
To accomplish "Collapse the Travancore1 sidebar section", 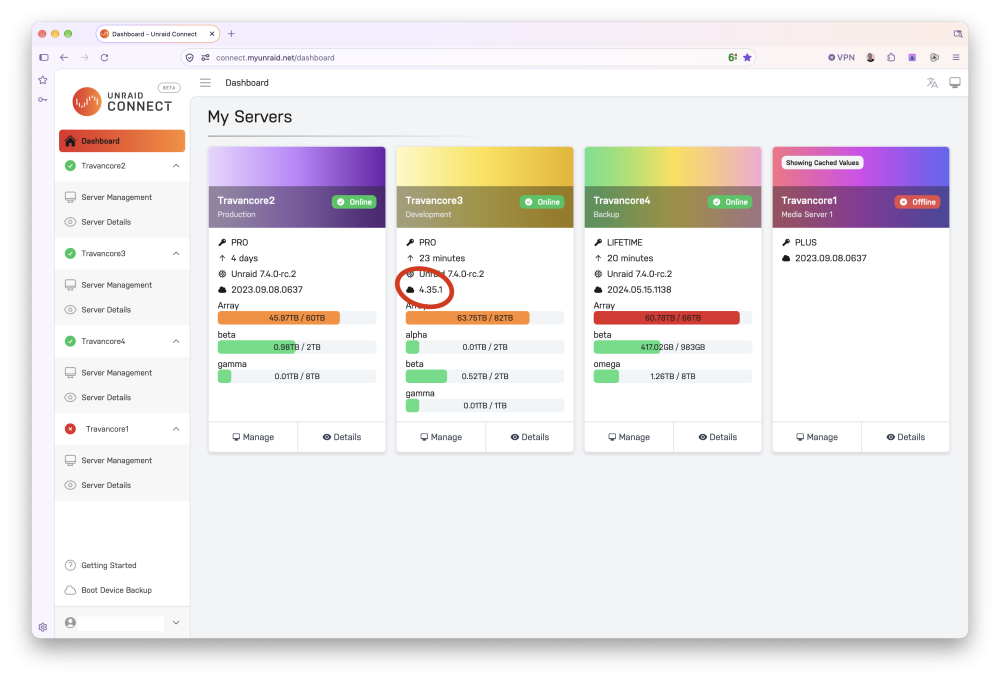I will point(176,429).
